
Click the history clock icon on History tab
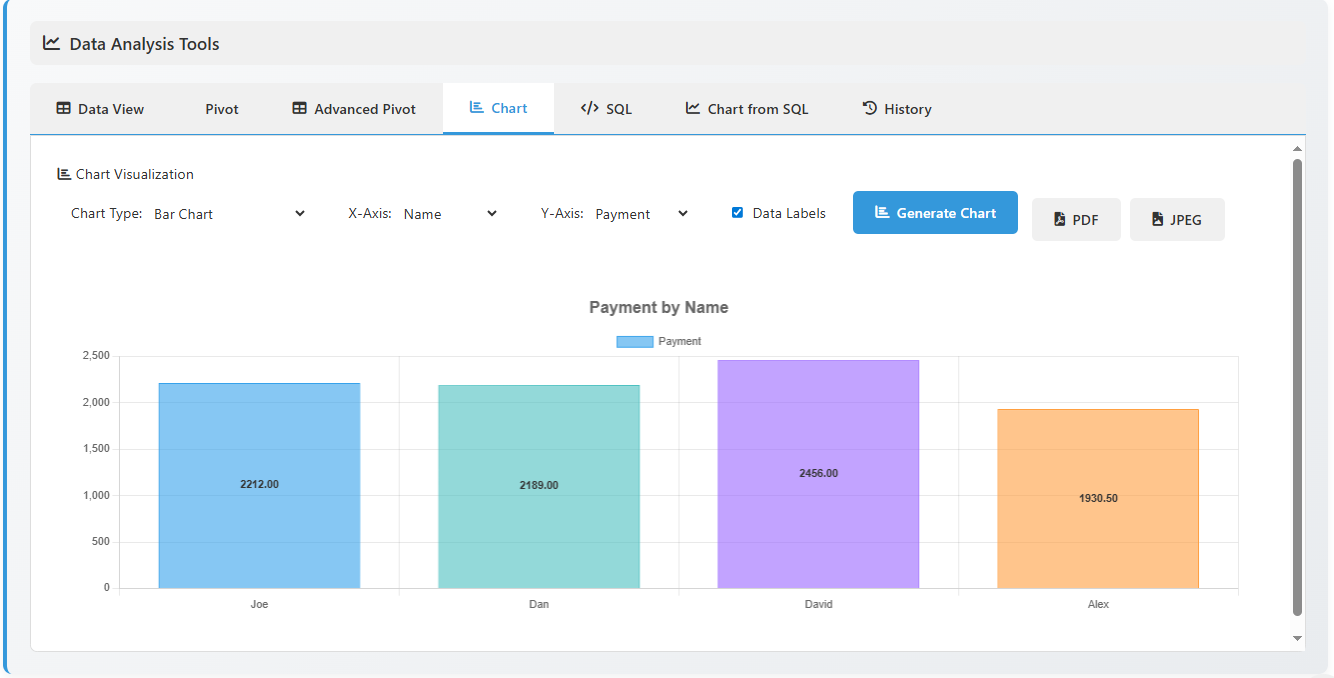[870, 108]
